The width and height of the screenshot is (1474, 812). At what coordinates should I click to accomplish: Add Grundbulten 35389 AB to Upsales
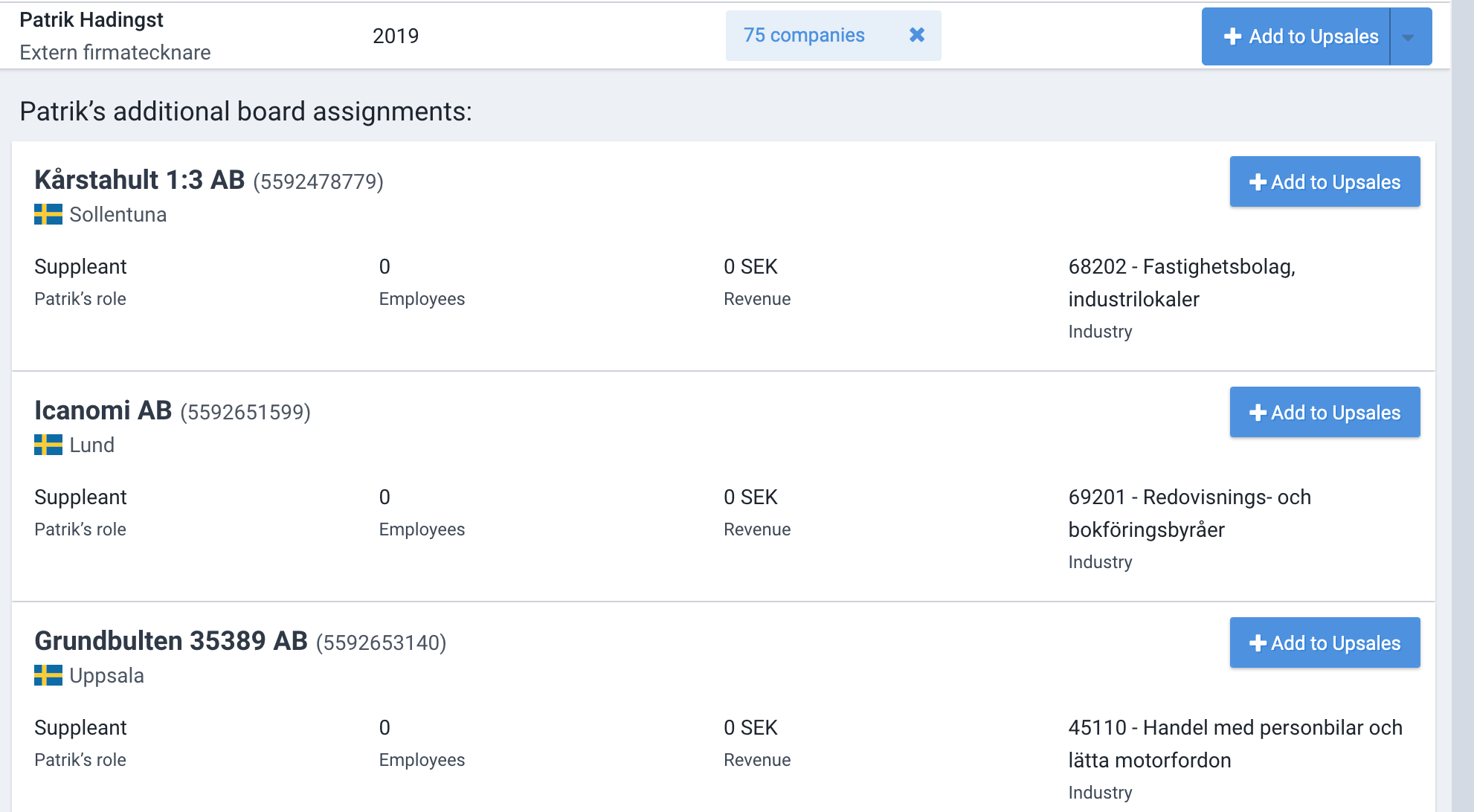[1325, 642]
